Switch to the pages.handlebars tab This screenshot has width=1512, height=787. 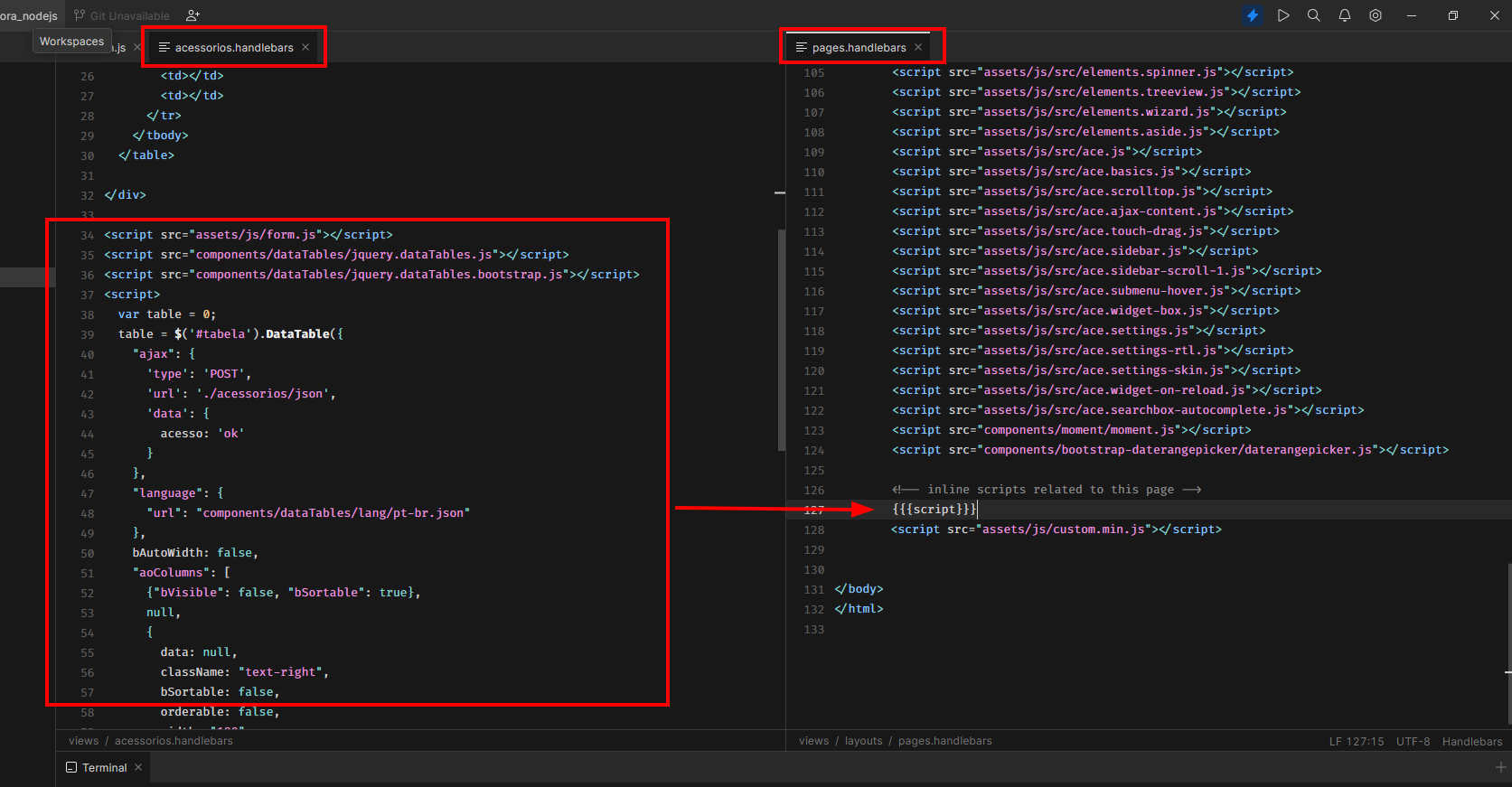click(x=859, y=47)
